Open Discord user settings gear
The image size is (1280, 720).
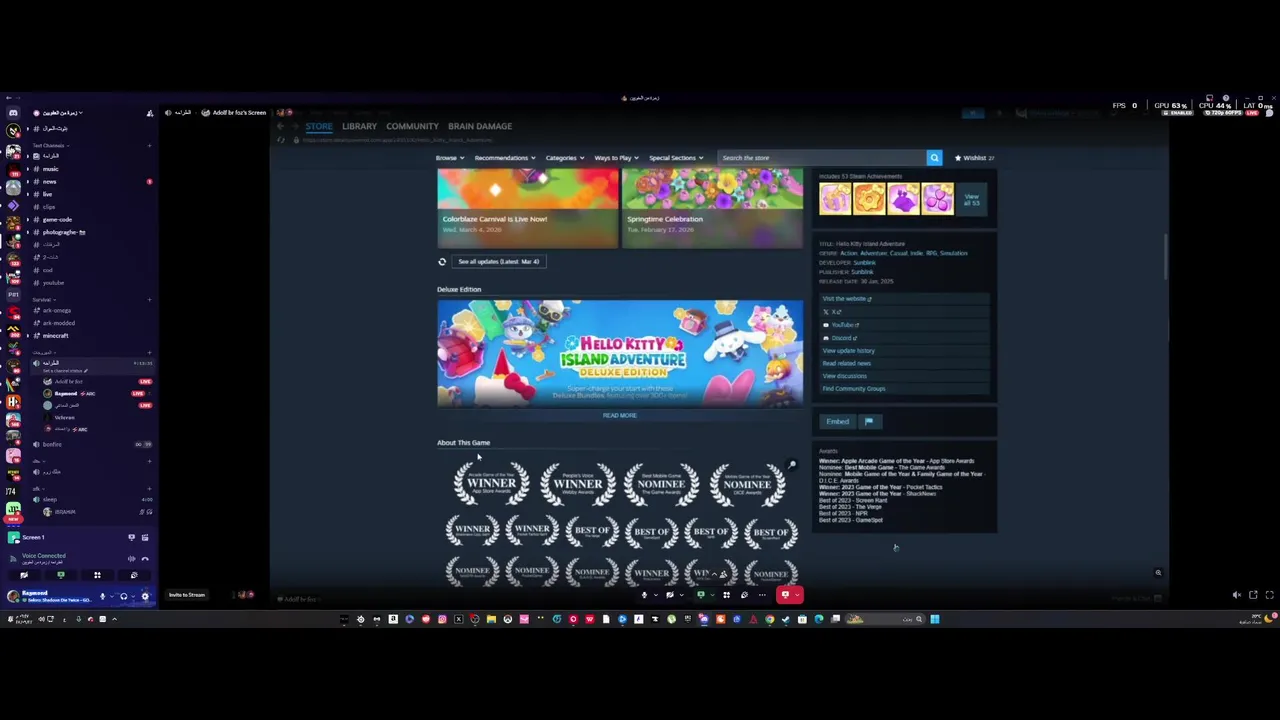point(145,596)
